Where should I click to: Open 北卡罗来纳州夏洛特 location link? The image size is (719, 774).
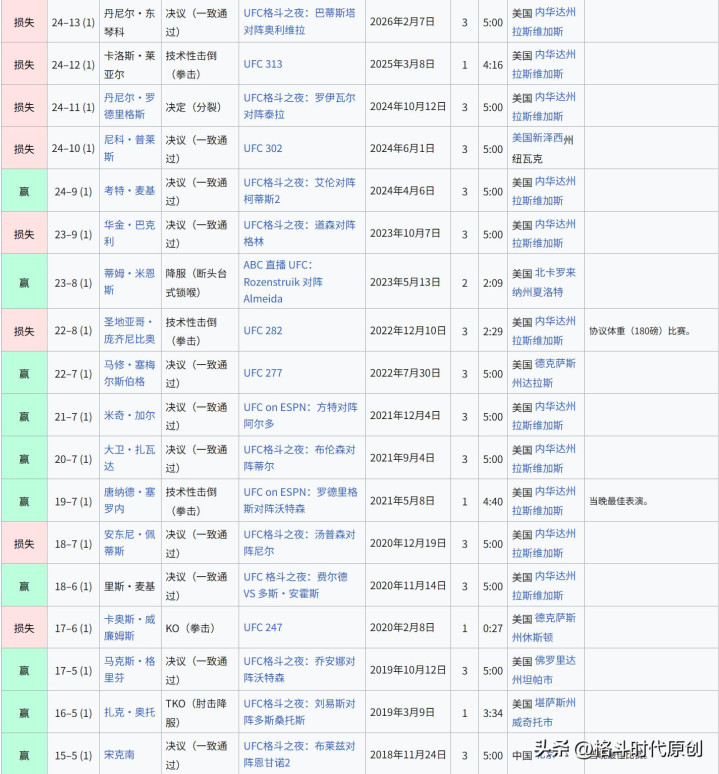544,282
